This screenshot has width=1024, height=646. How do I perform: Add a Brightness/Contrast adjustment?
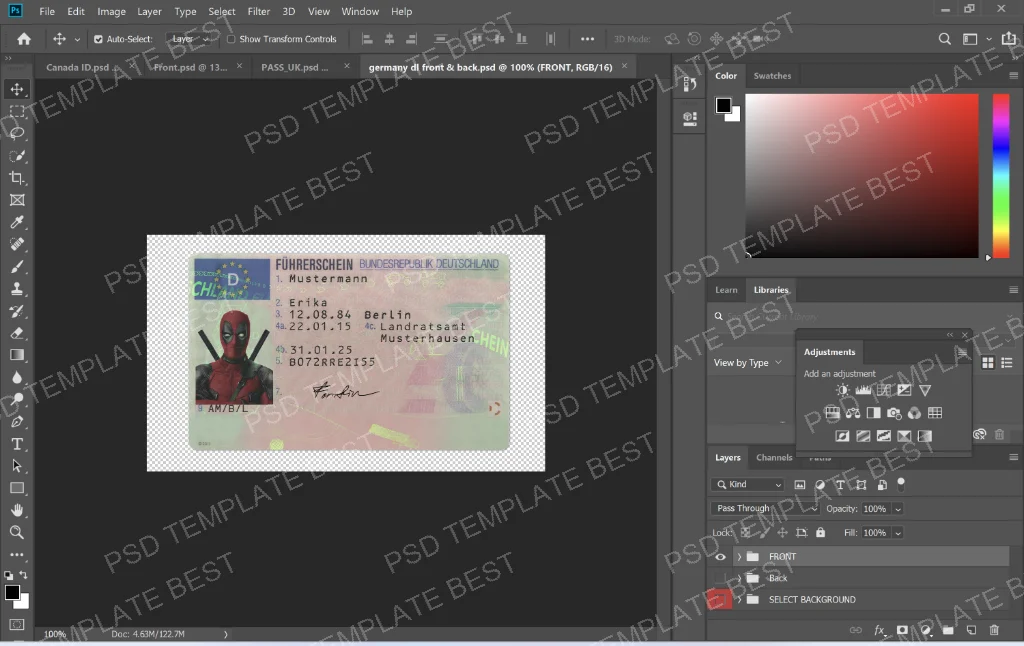842,390
